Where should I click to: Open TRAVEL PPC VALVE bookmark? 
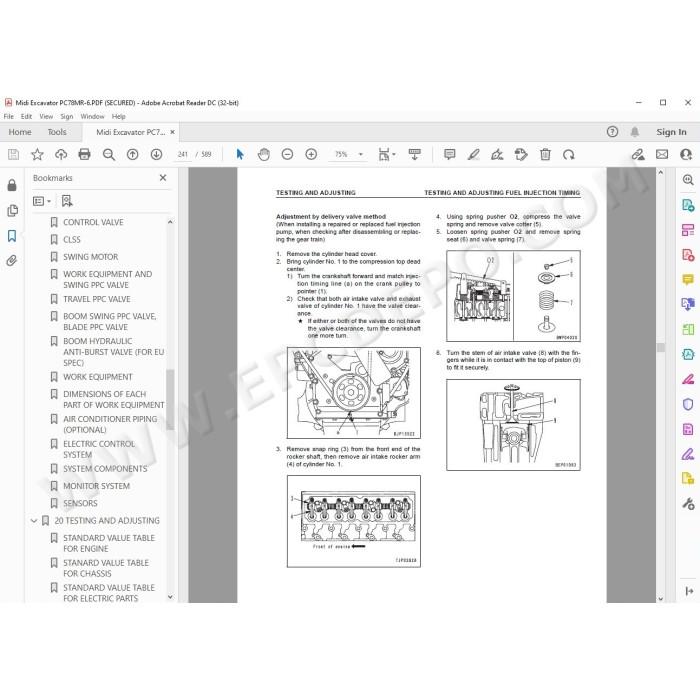coord(97,299)
